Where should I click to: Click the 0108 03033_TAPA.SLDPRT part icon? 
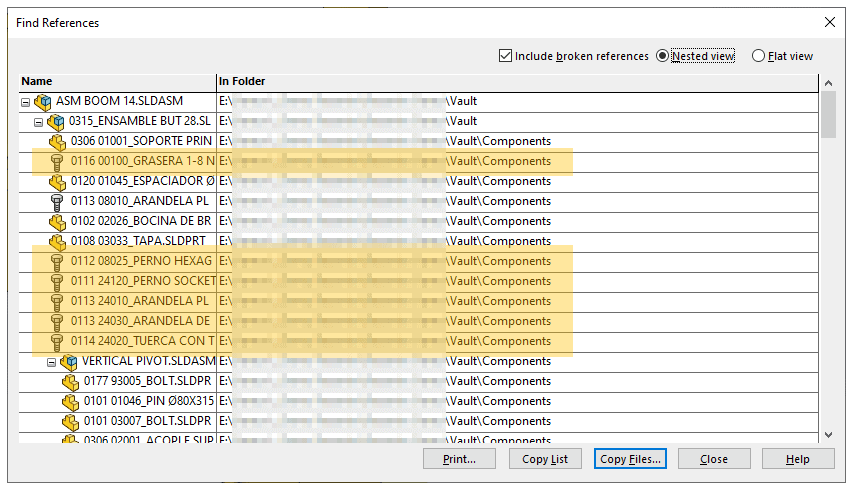pyautogui.click(x=57, y=241)
